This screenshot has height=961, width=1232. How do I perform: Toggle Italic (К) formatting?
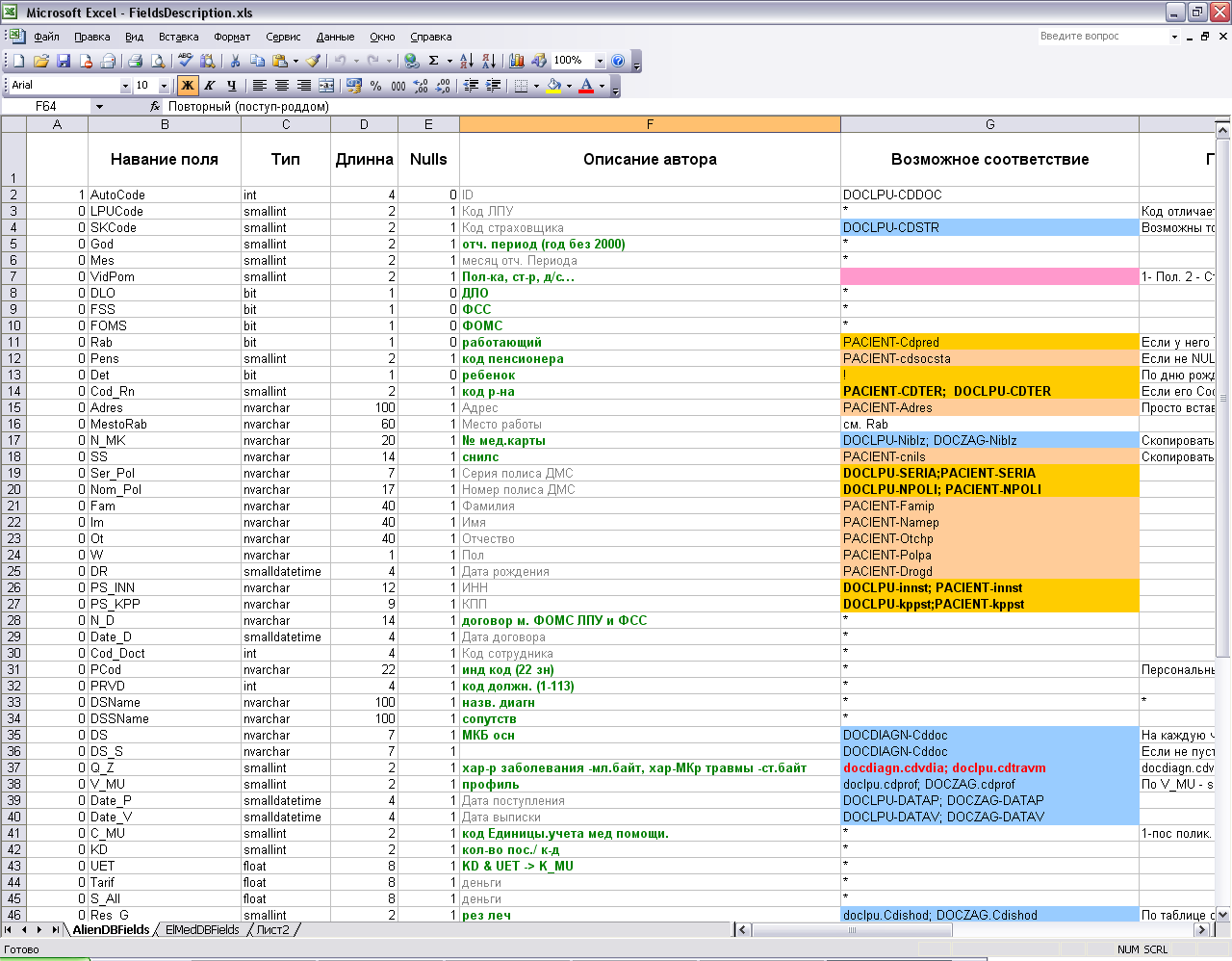click(x=209, y=86)
